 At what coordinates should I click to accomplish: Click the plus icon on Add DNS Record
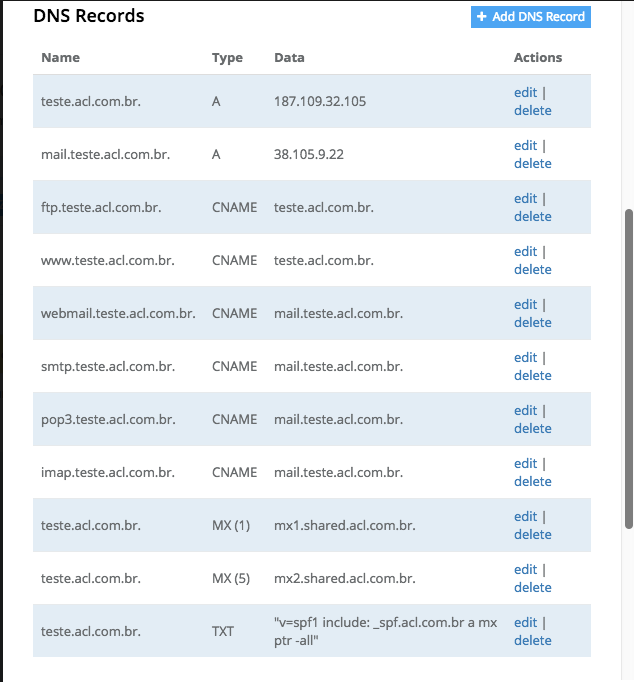482,17
